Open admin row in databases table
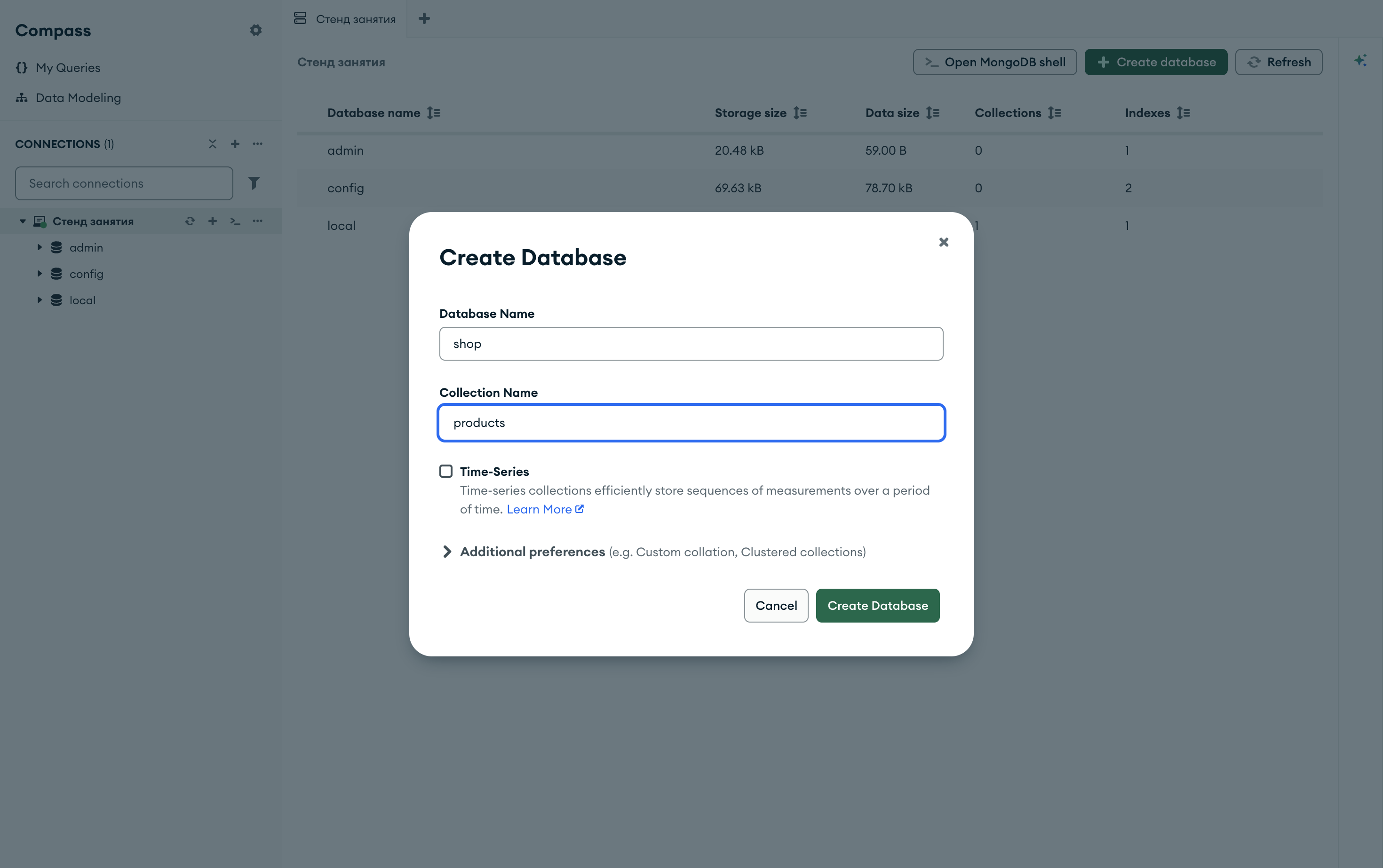Image resolution: width=1383 pixels, height=868 pixels. click(x=810, y=150)
